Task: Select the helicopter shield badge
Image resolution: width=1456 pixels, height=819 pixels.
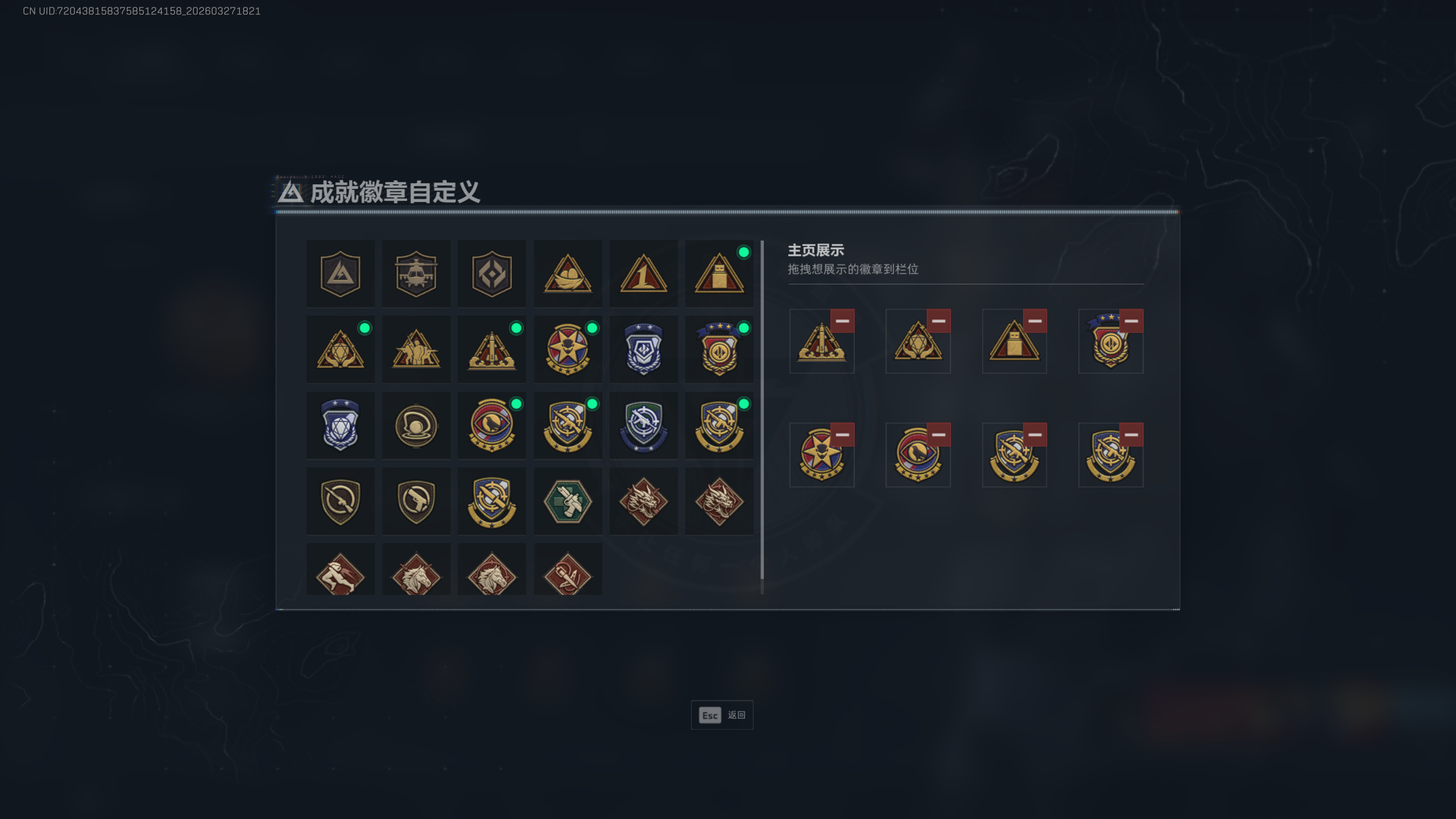Action: 416,274
